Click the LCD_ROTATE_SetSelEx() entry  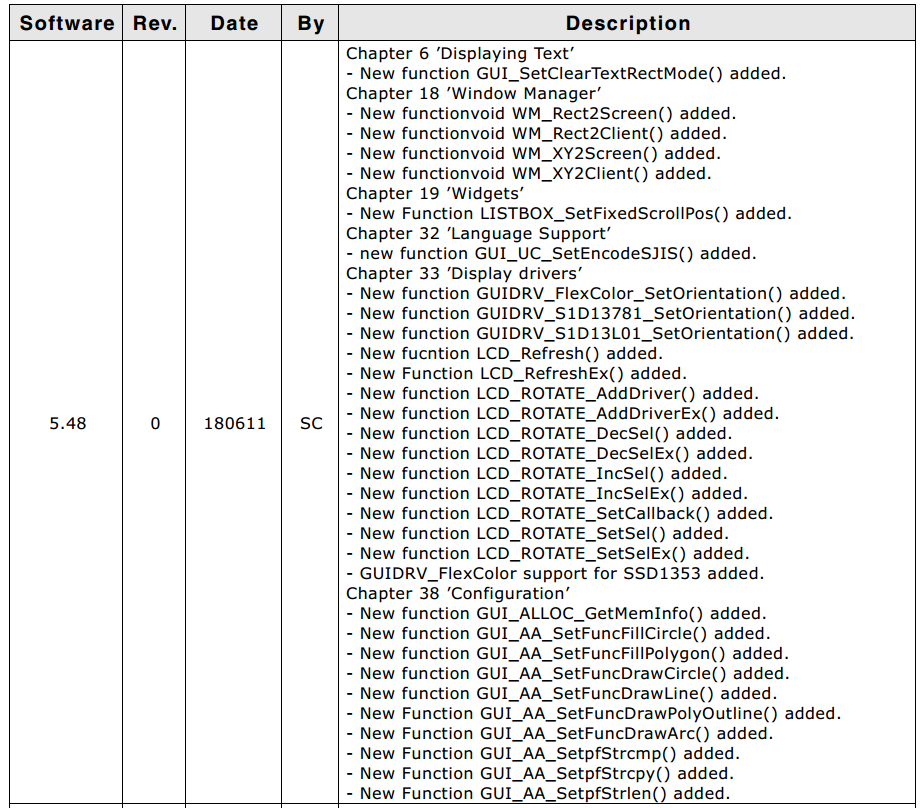pyautogui.click(x=547, y=552)
